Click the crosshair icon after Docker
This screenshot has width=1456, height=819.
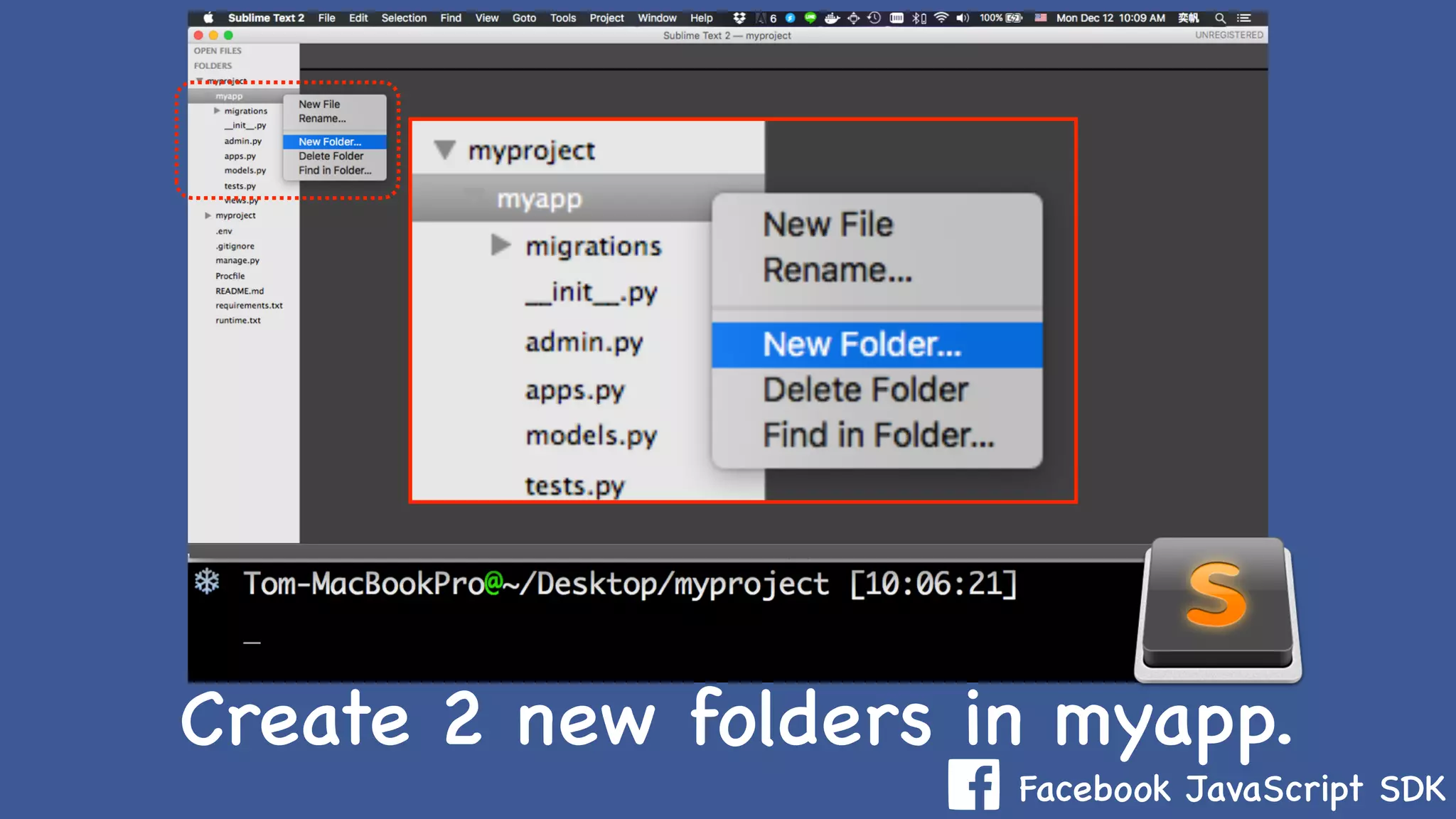click(854, 18)
